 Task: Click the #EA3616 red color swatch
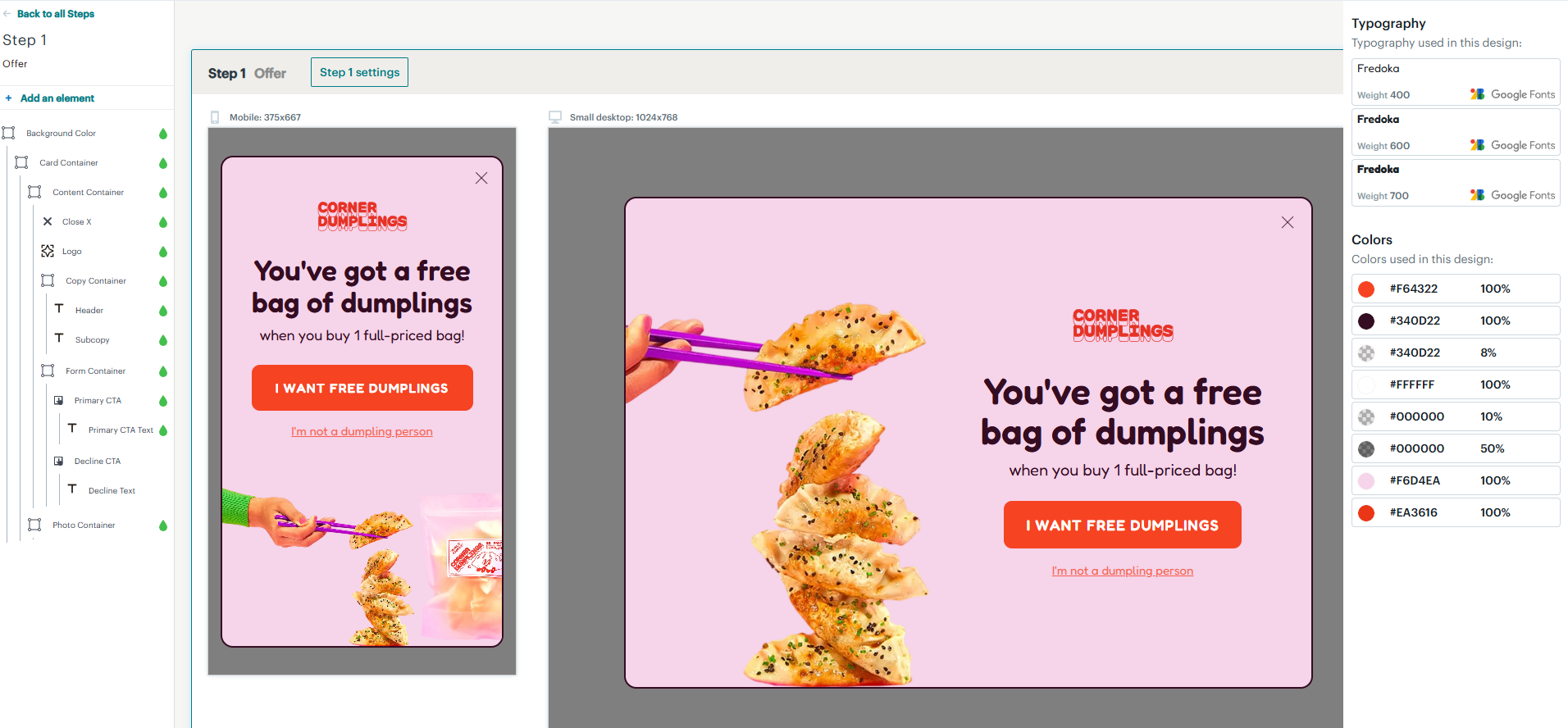click(1366, 512)
